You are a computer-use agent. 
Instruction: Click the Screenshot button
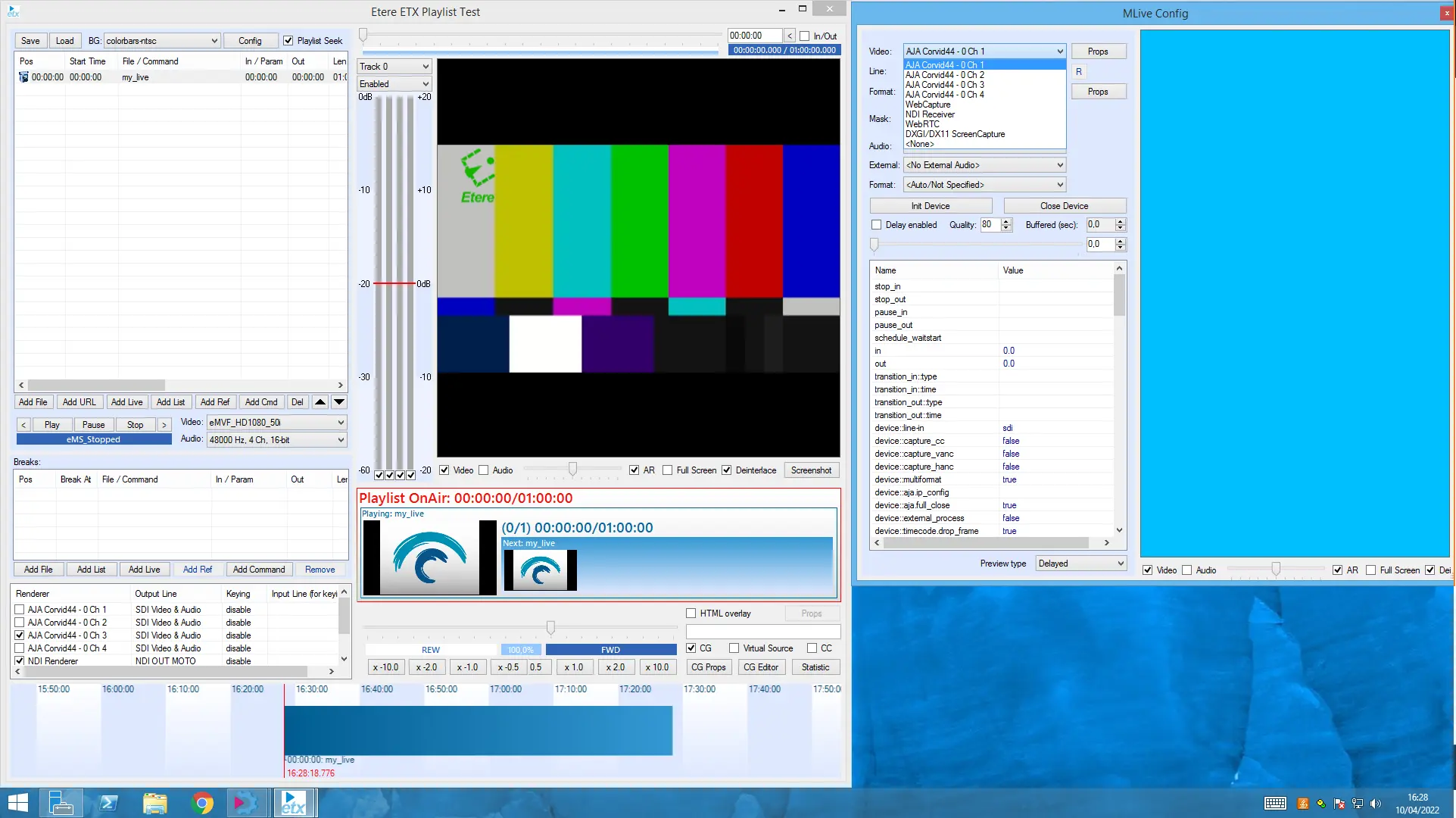[811, 470]
